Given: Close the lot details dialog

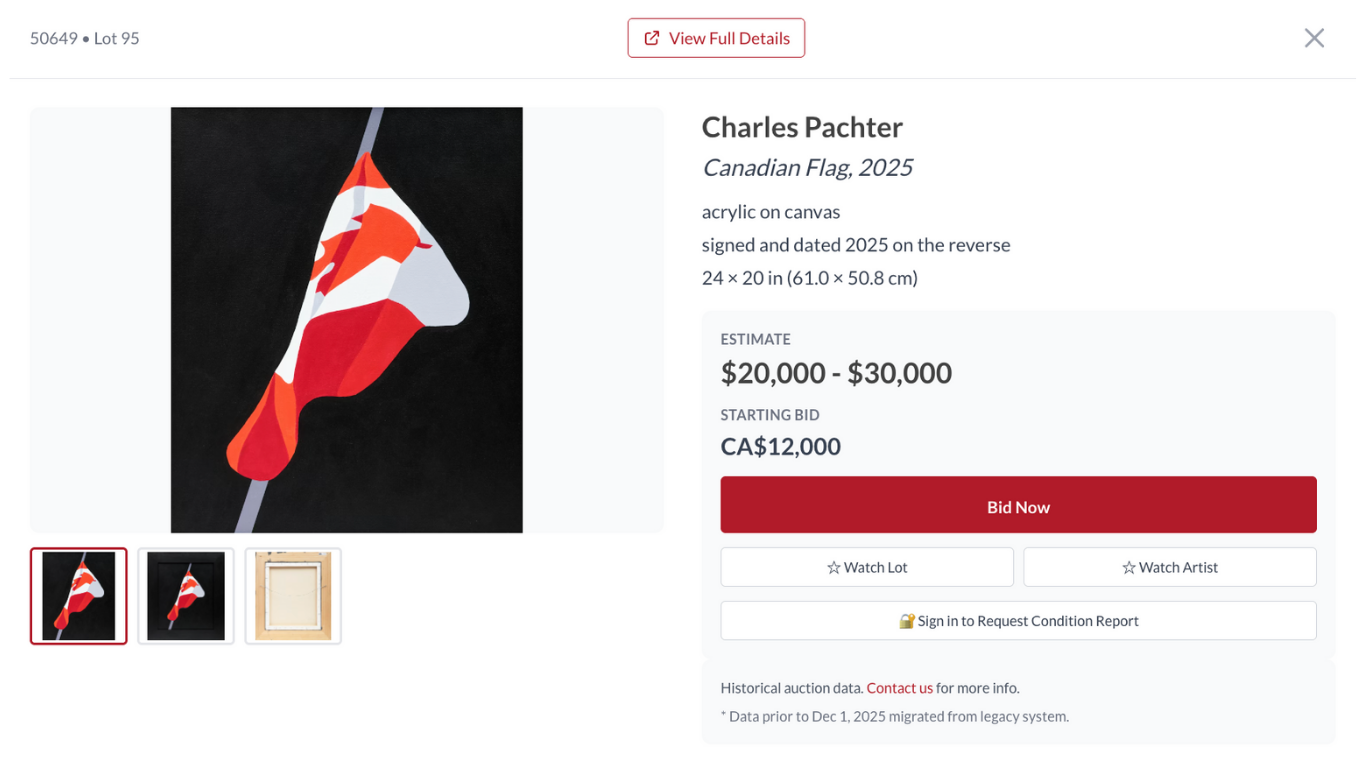Looking at the screenshot, I should 1314,38.
